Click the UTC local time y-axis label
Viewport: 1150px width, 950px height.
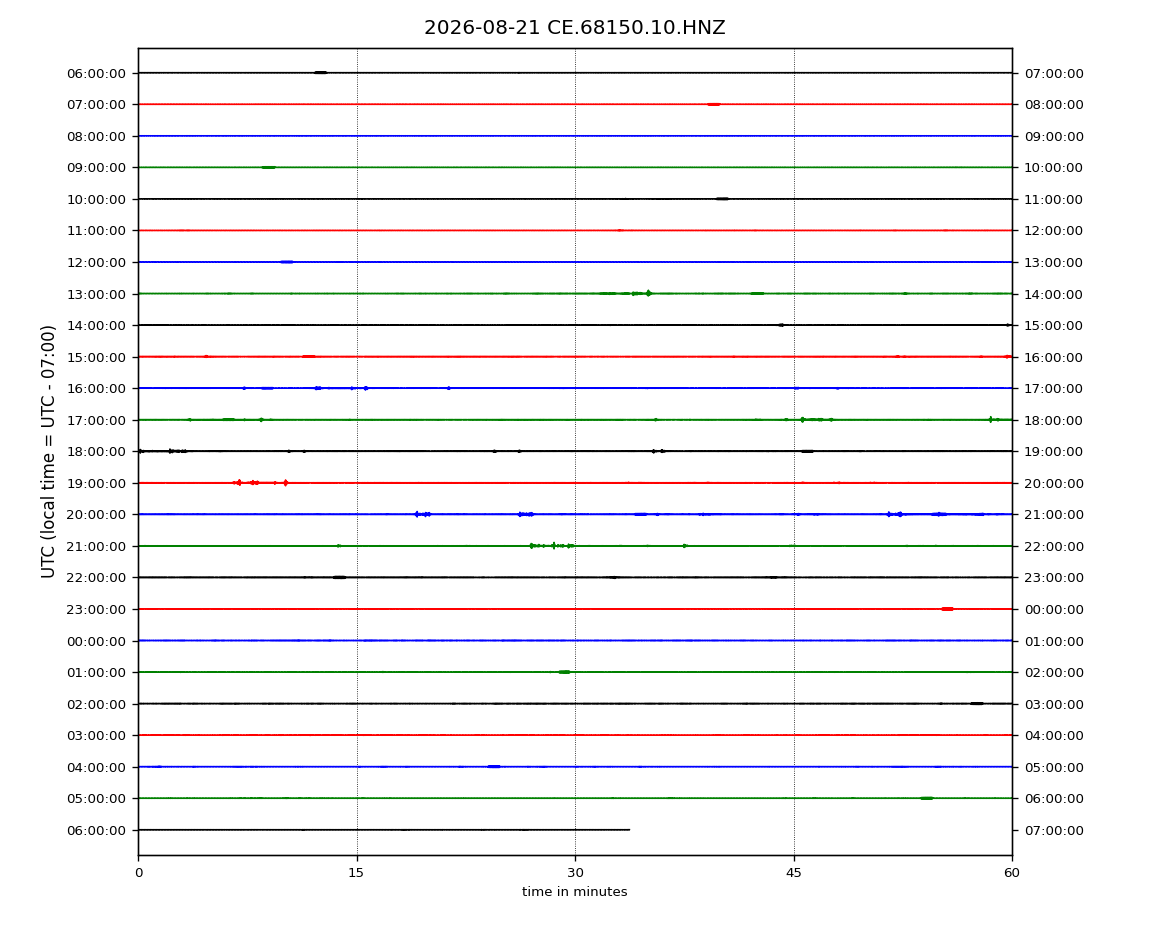(48, 451)
